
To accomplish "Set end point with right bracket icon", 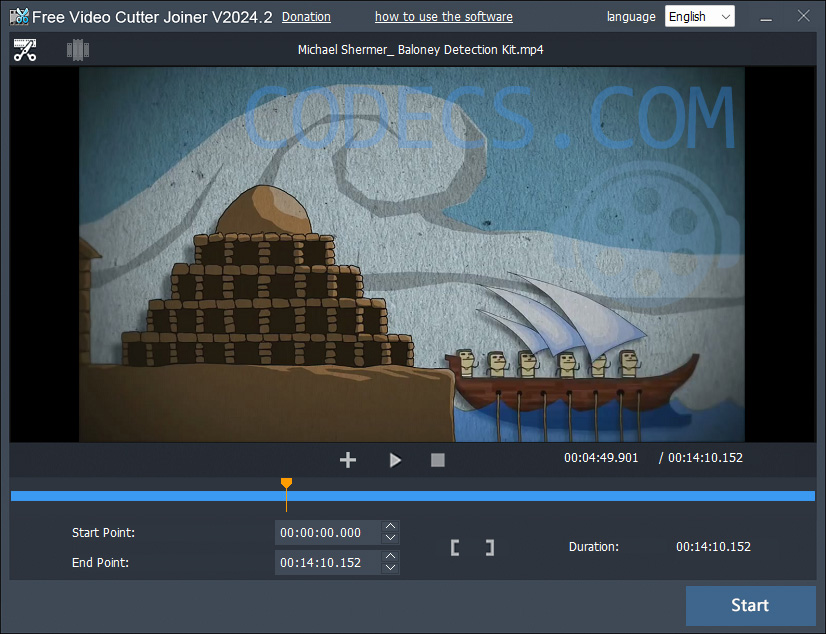I will coord(490,548).
